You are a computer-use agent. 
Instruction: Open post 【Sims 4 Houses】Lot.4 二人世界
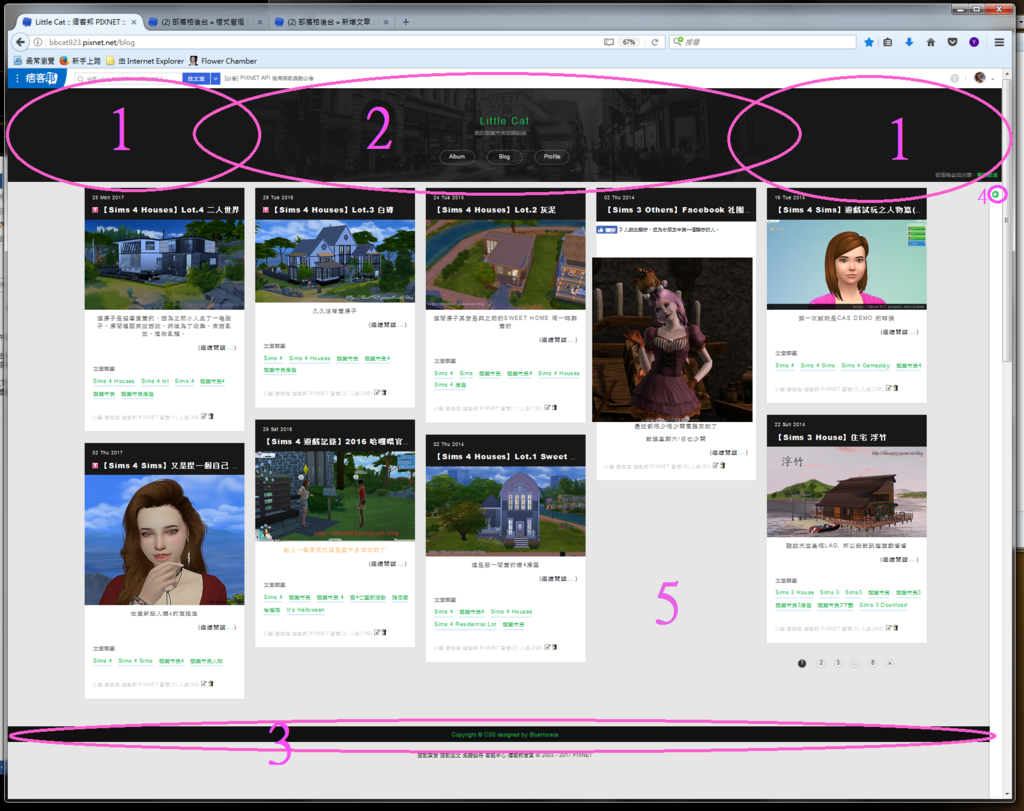(x=171, y=210)
